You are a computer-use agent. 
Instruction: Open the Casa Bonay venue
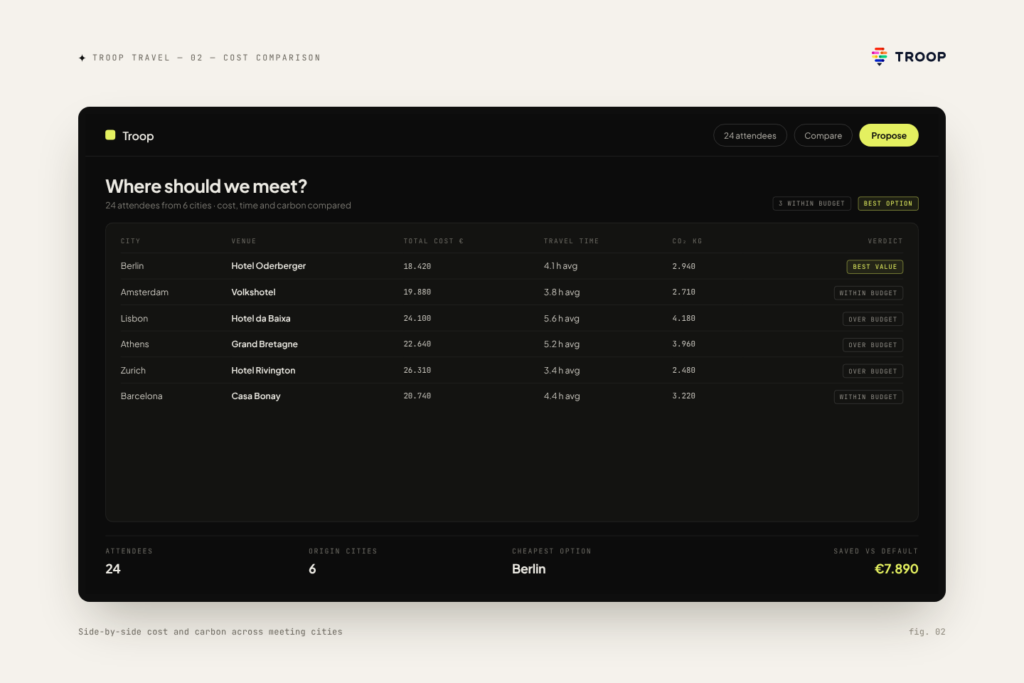tap(256, 396)
